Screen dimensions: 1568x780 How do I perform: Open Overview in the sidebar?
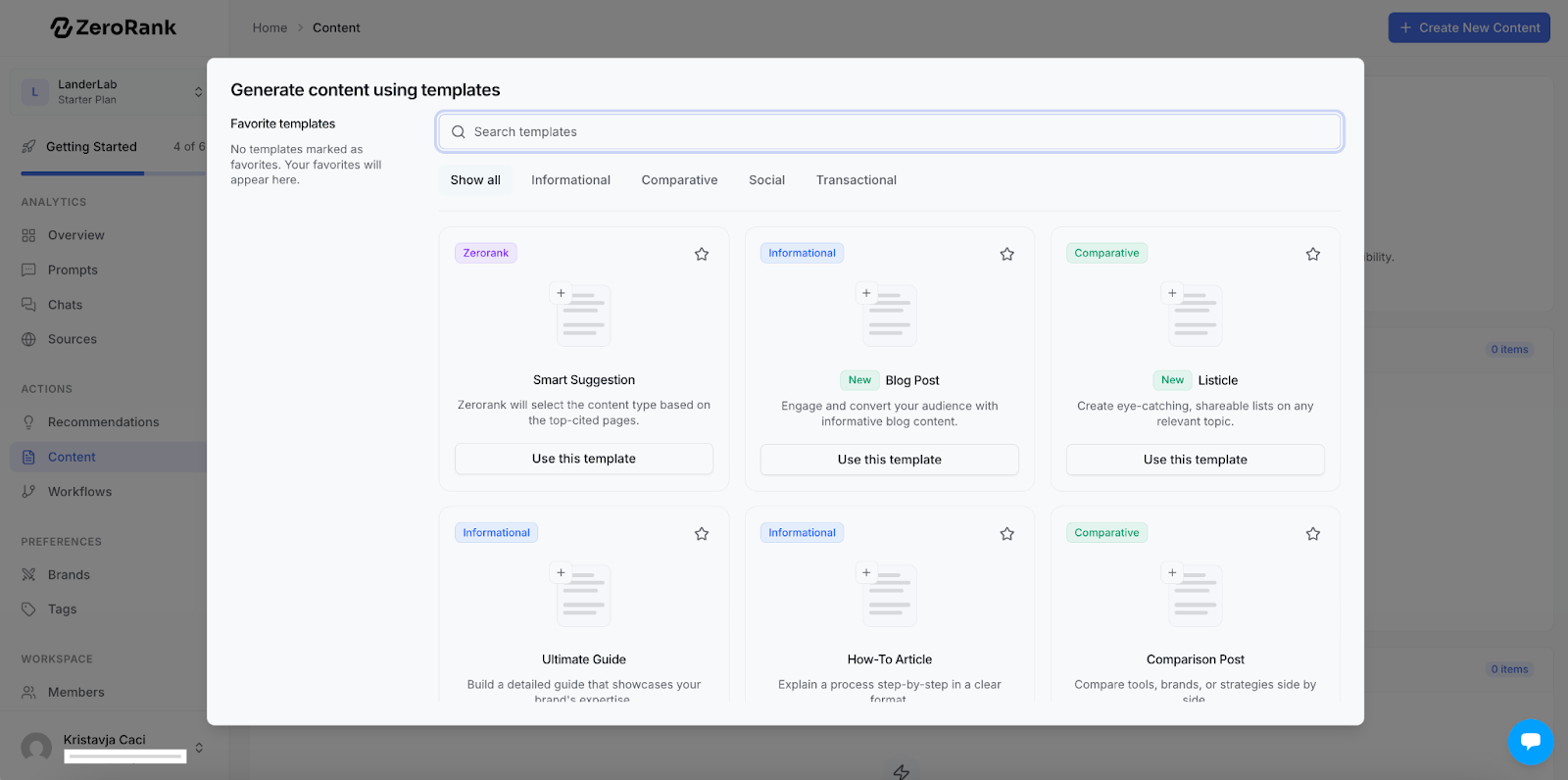(x=76, y=235)
